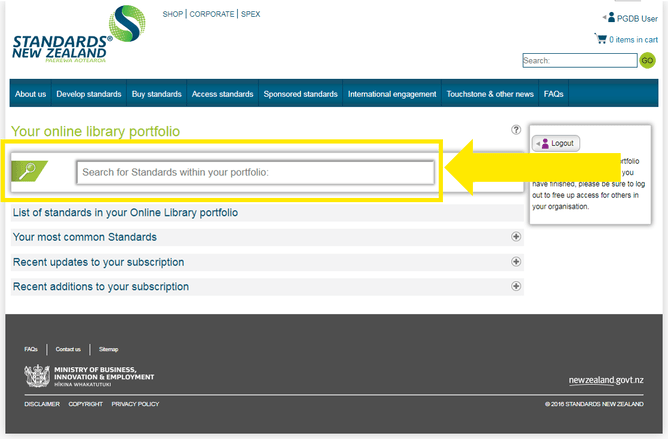Open the 0 items in cart link

coord(634,40)
